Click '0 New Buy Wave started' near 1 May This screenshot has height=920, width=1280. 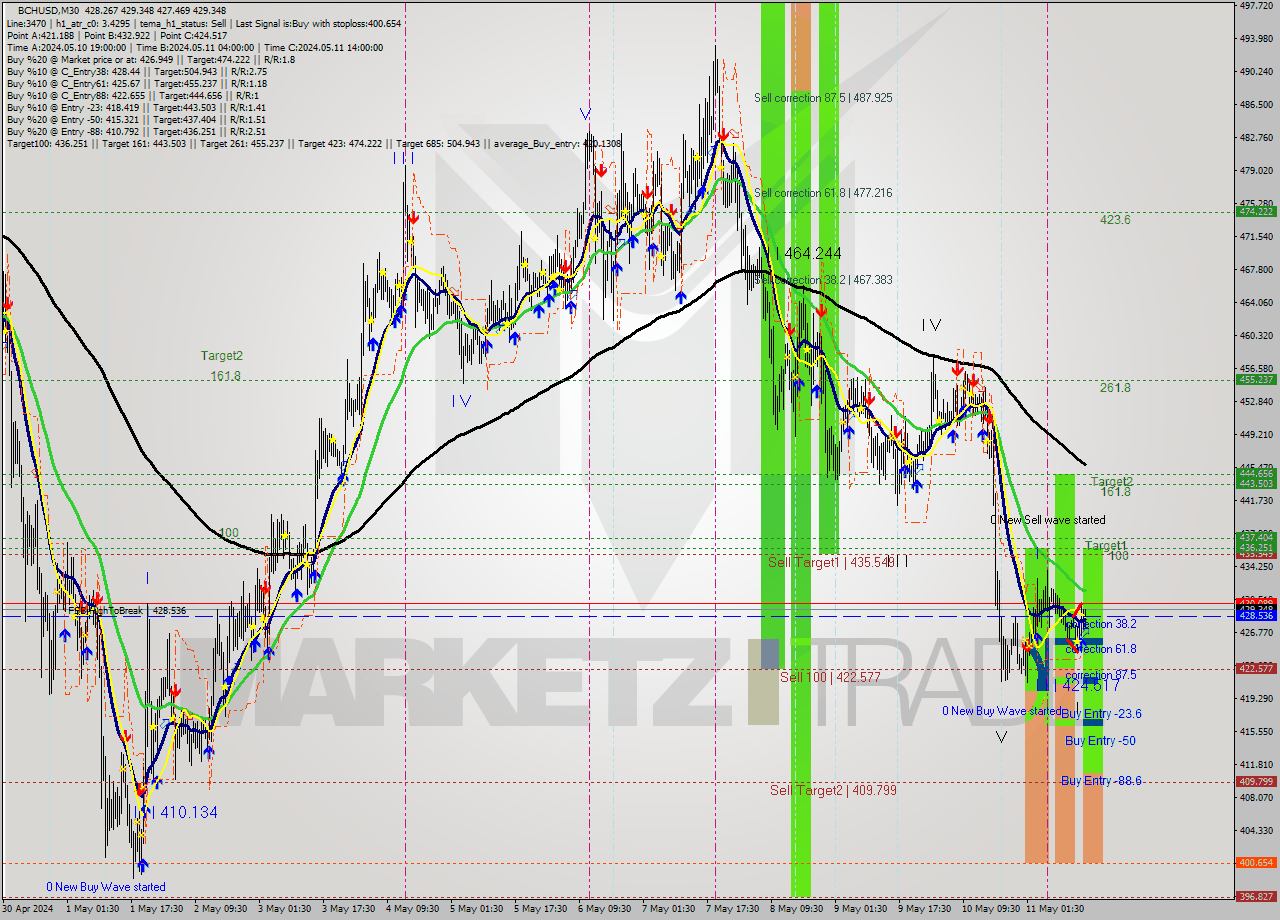pos(106,887)
